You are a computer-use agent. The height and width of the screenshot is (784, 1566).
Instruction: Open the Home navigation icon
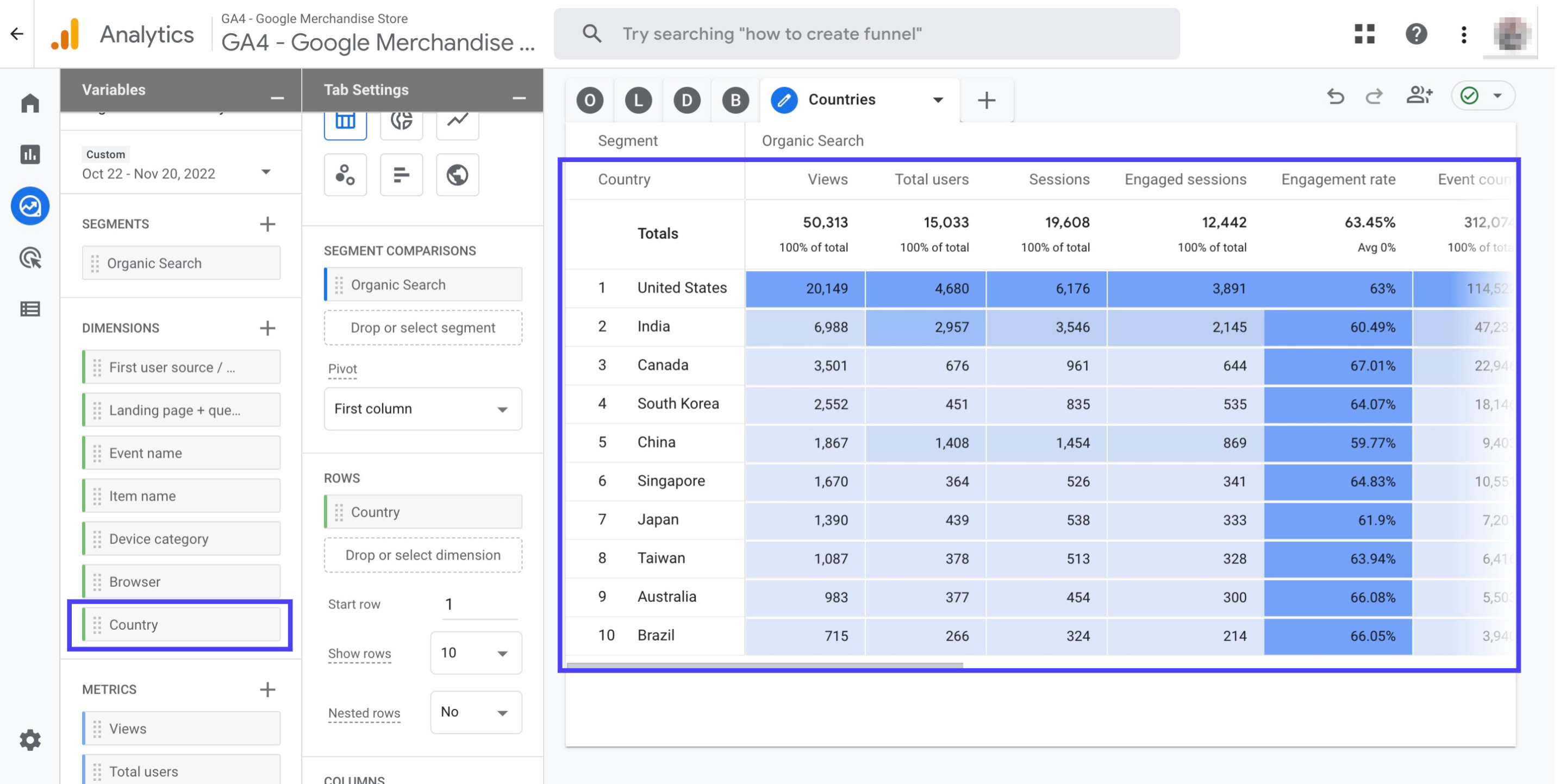(x=30, y=103)
